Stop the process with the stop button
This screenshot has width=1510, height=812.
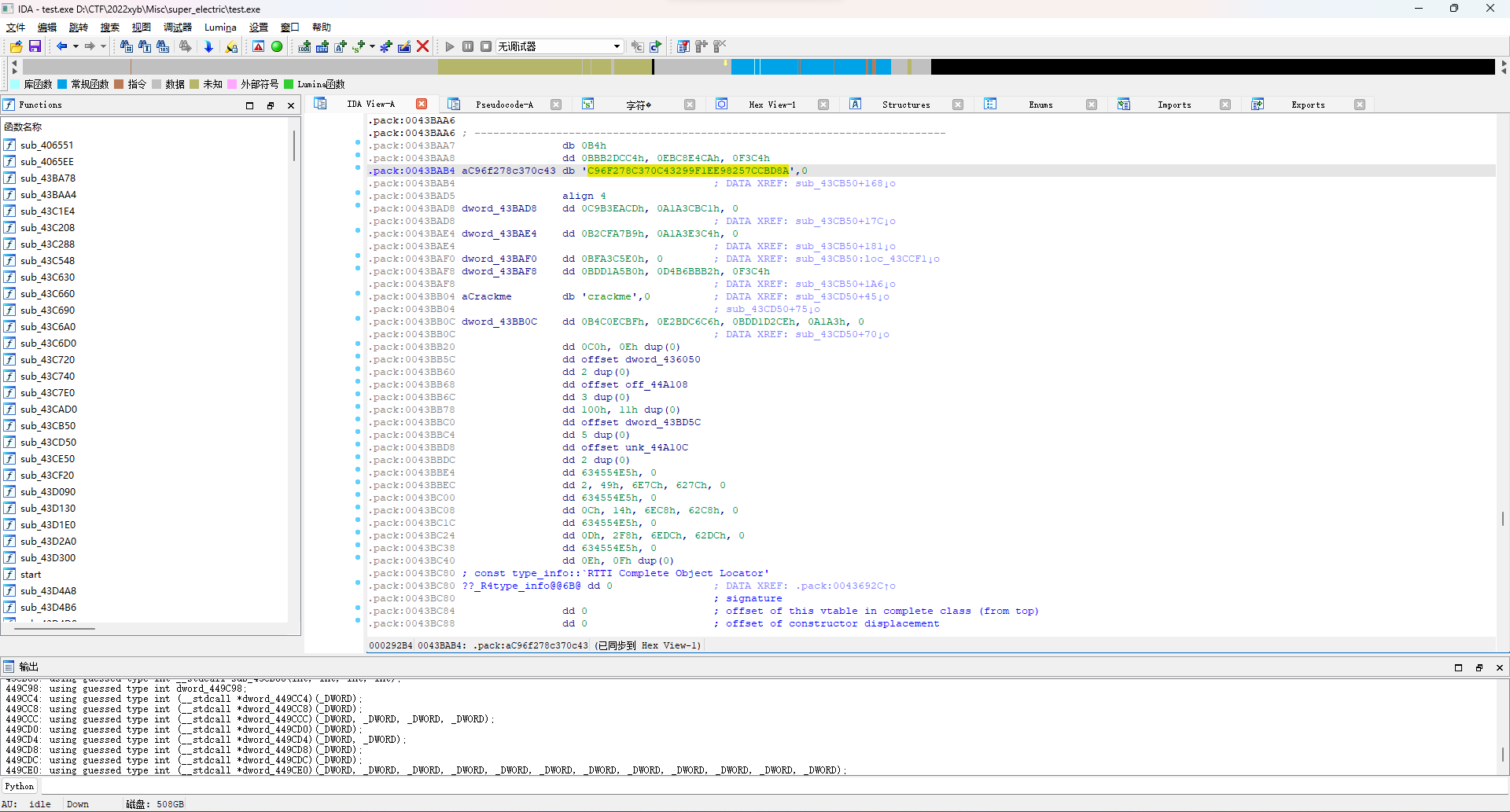486,46
